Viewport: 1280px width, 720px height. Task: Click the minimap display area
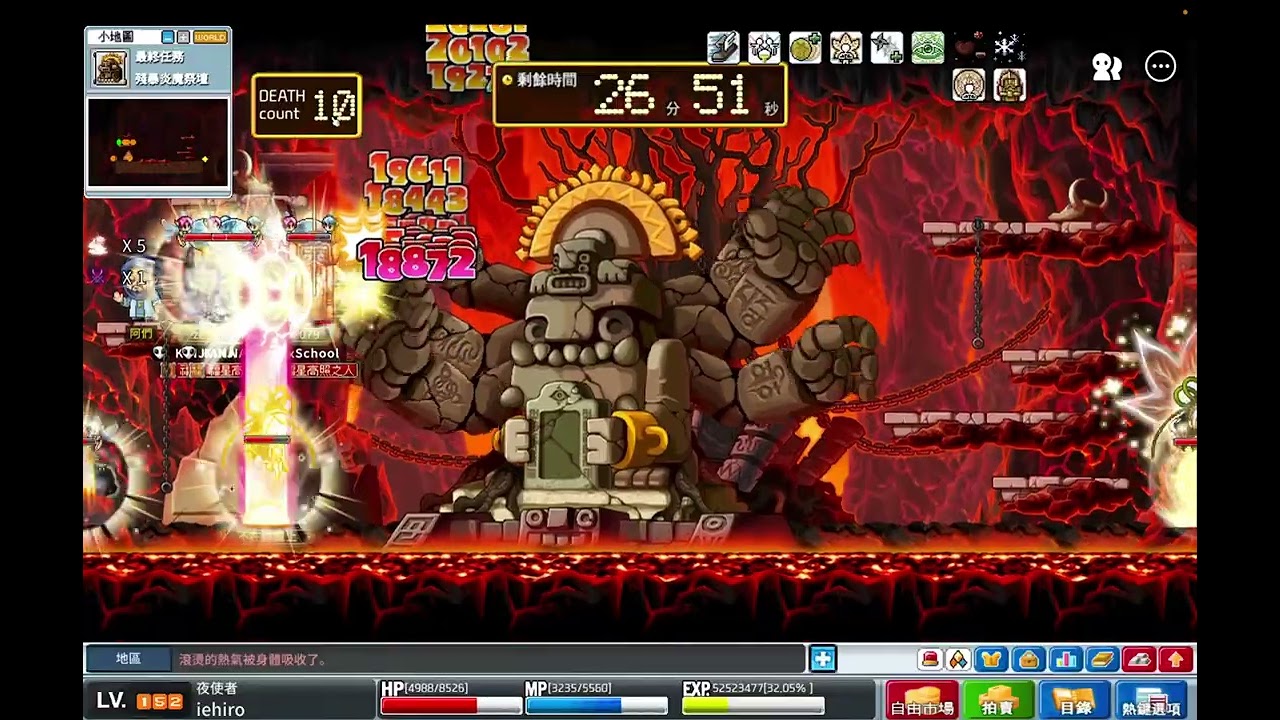(x=158, y=142)
